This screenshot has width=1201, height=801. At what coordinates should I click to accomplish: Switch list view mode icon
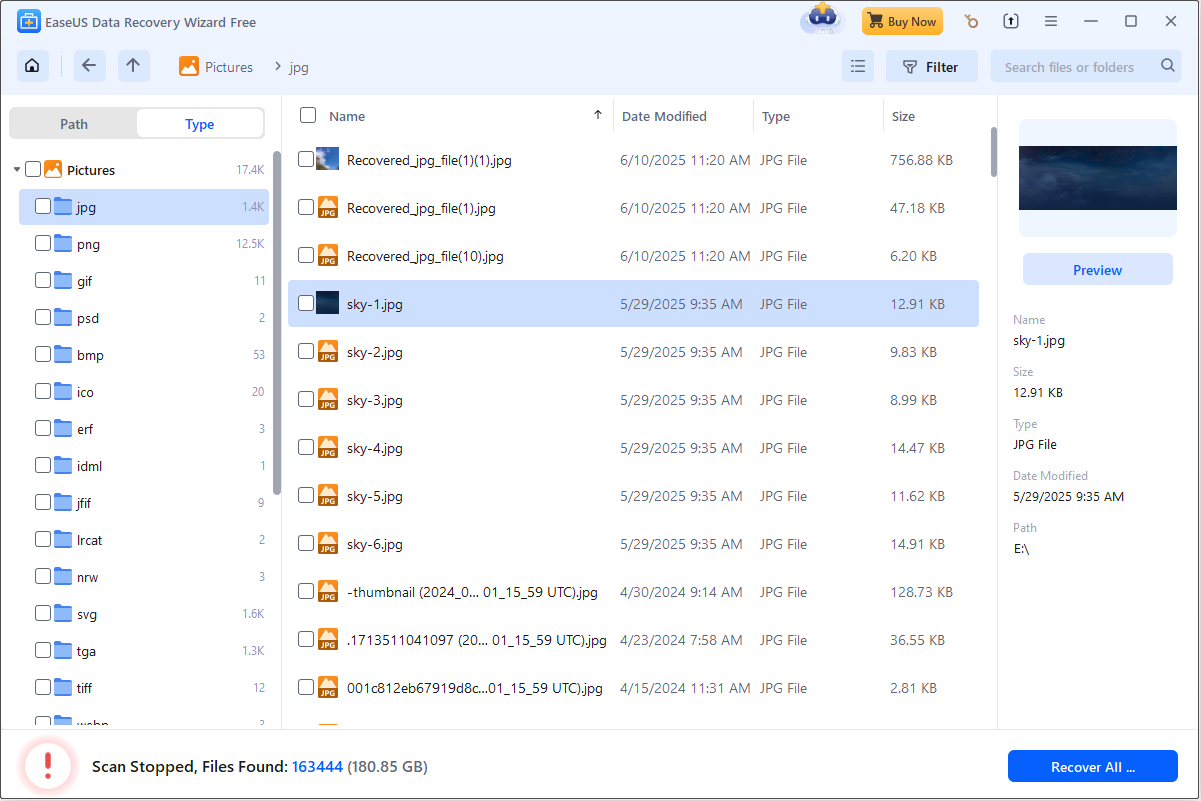coord(858,67)
